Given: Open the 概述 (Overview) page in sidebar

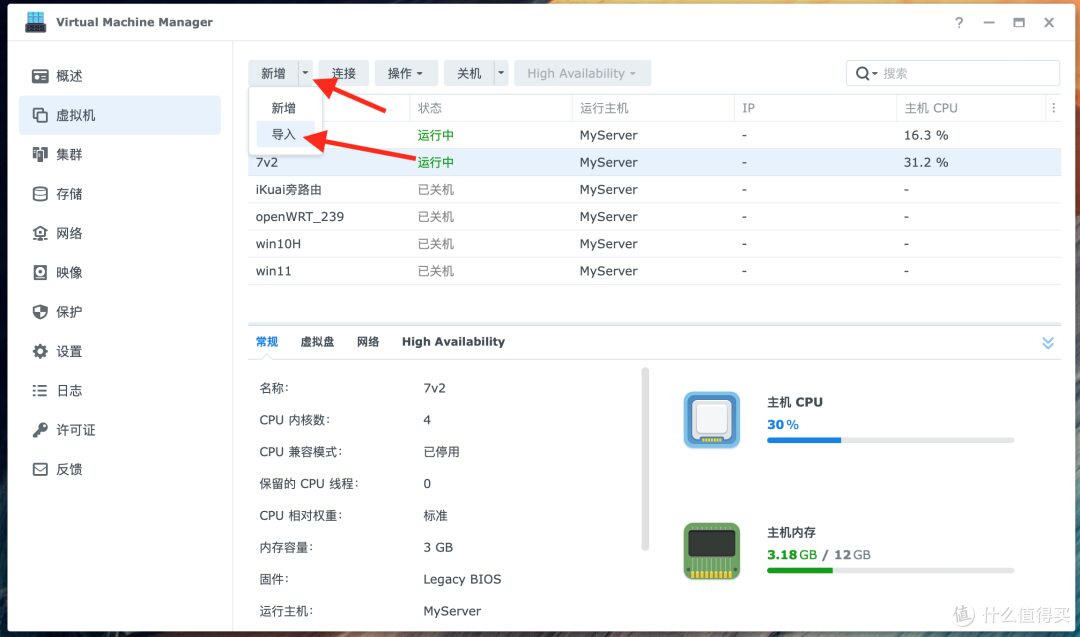Looking at the screenshot, I should pyautogui.click(x=70, y=75).
